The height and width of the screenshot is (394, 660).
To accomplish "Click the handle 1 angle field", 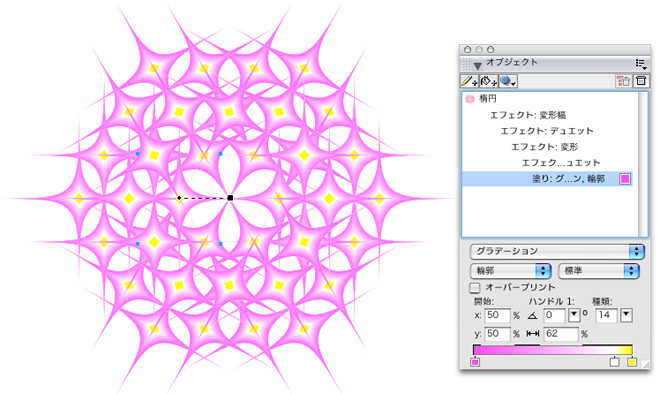I will click(554, 315).
